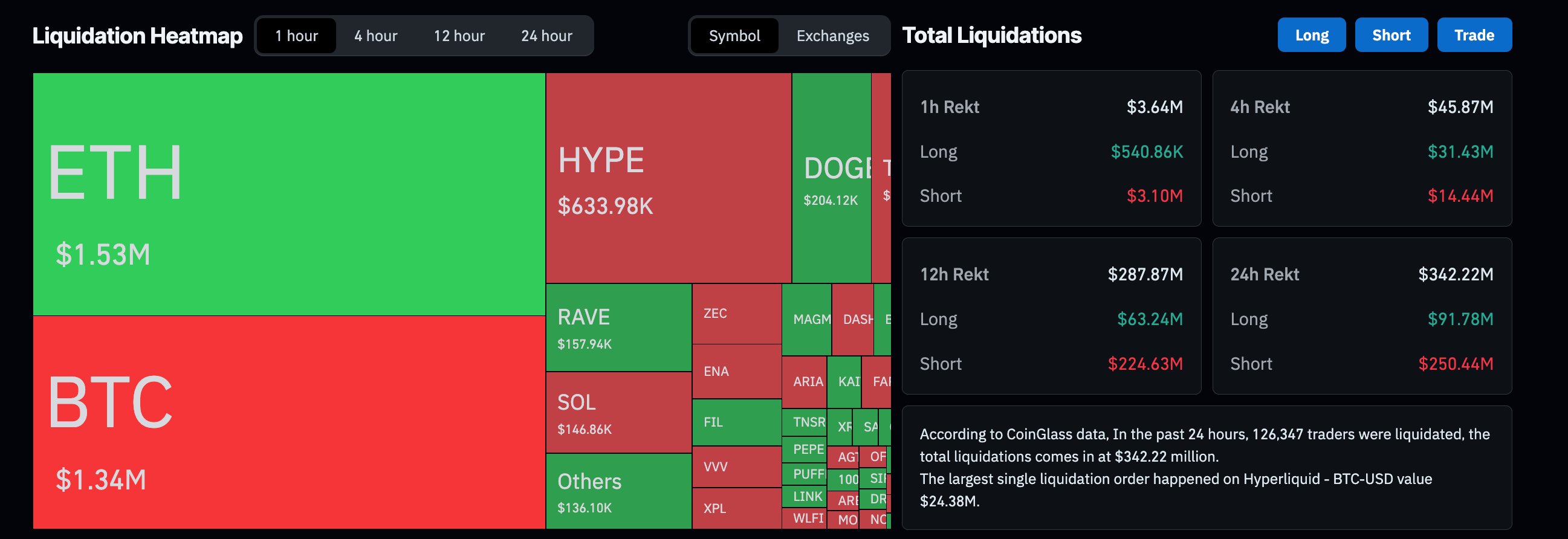The height and width of the screenshot is (539, 1568).
Task: Select the 4 hour timeframe tab
Action: (x=375, y=36)
